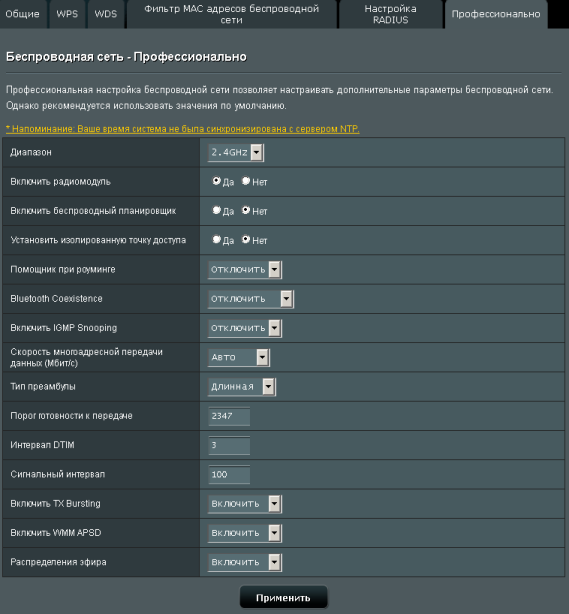Go to Настройка RADIUS tab
The width and height of the screenshot is (569, 614).
(390, 14)
